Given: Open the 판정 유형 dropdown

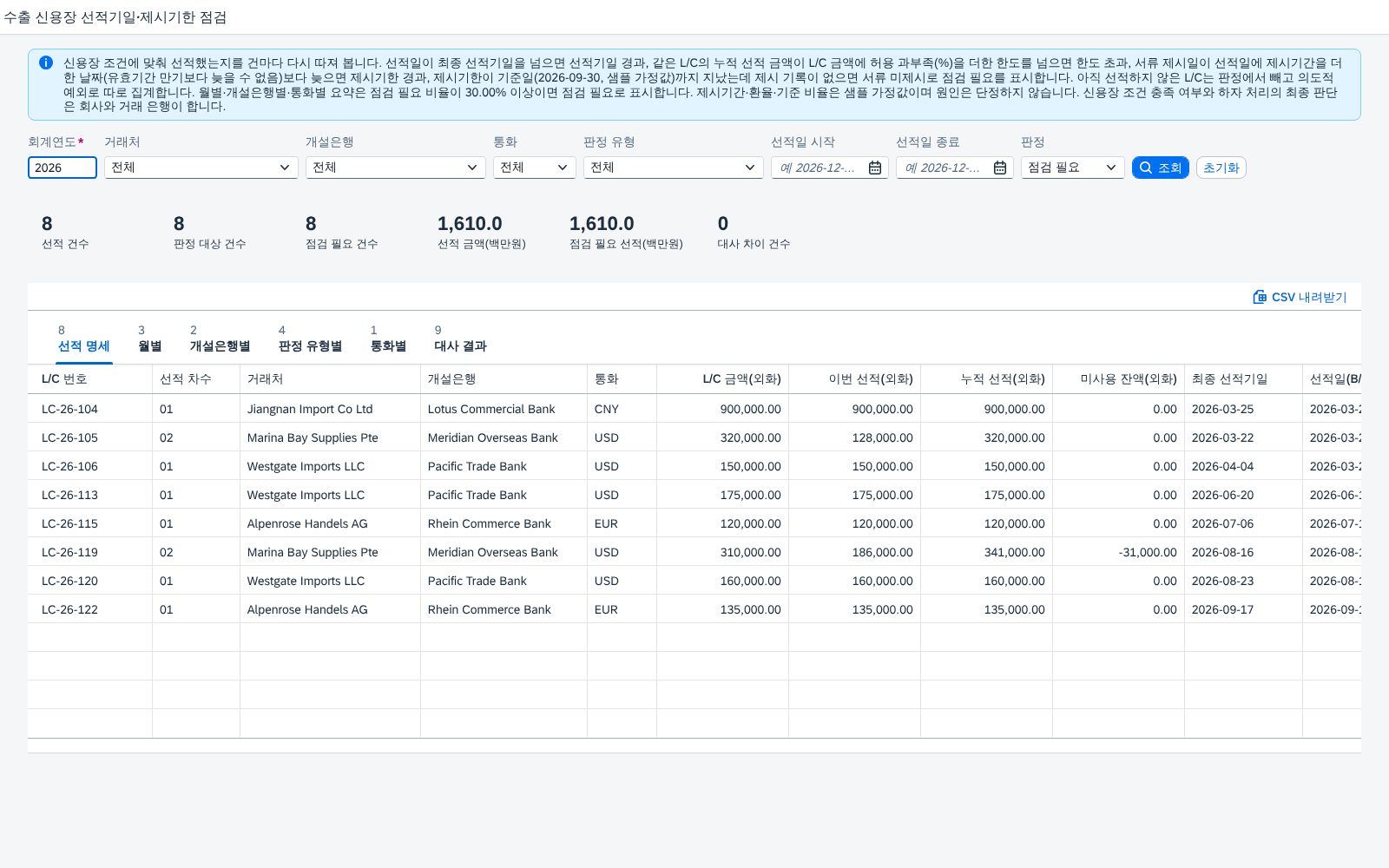Looking at the screenshot, I should 674,168.
